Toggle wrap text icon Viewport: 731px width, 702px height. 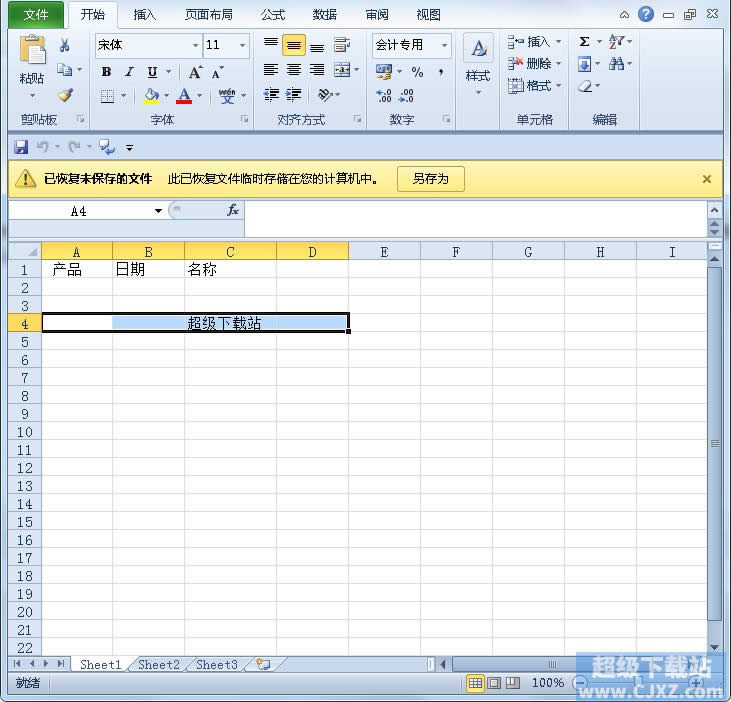click(x=342, y=45)
